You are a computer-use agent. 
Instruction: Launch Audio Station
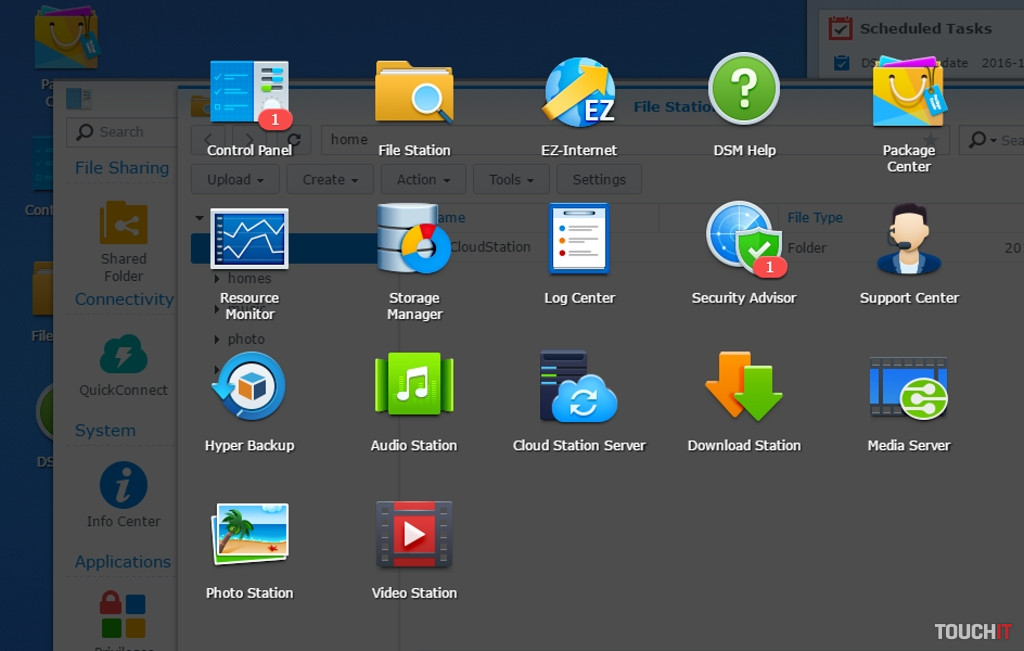click(x=414, y=388)
